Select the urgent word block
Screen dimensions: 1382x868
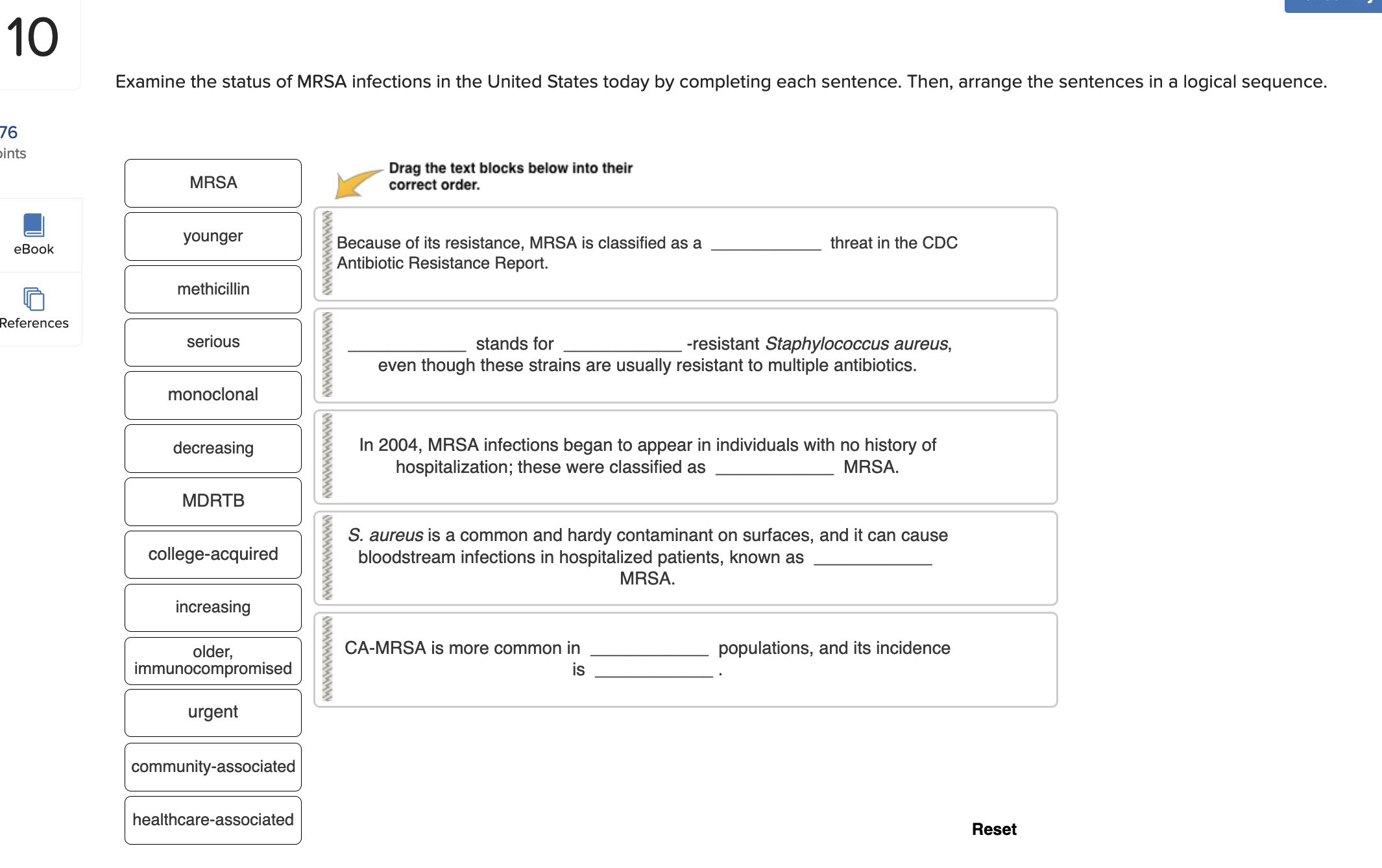(x=213, y=712)
